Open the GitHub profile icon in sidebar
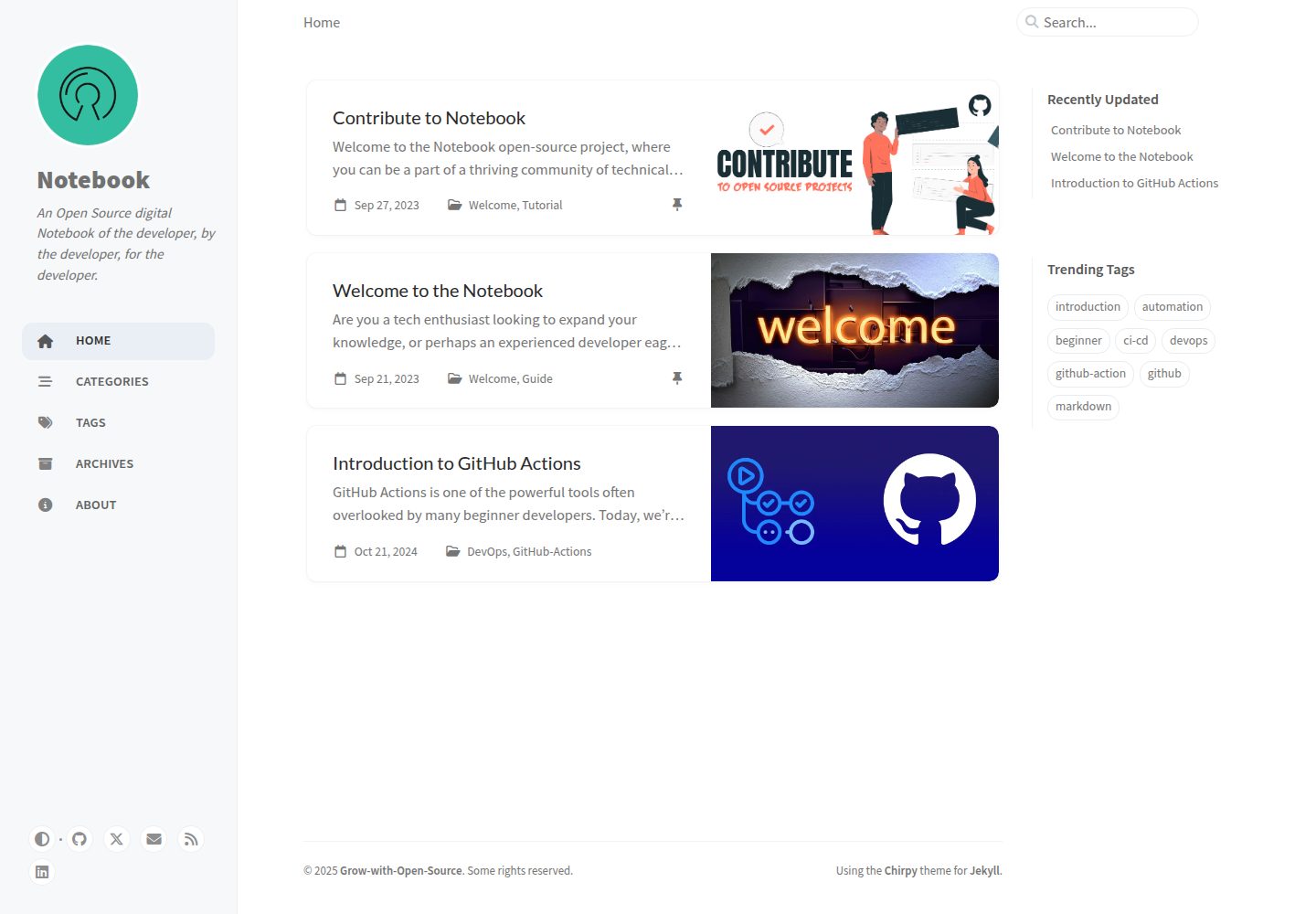Screen dimensions: 1316x914 pyautogui.click(x=80, y=839)
